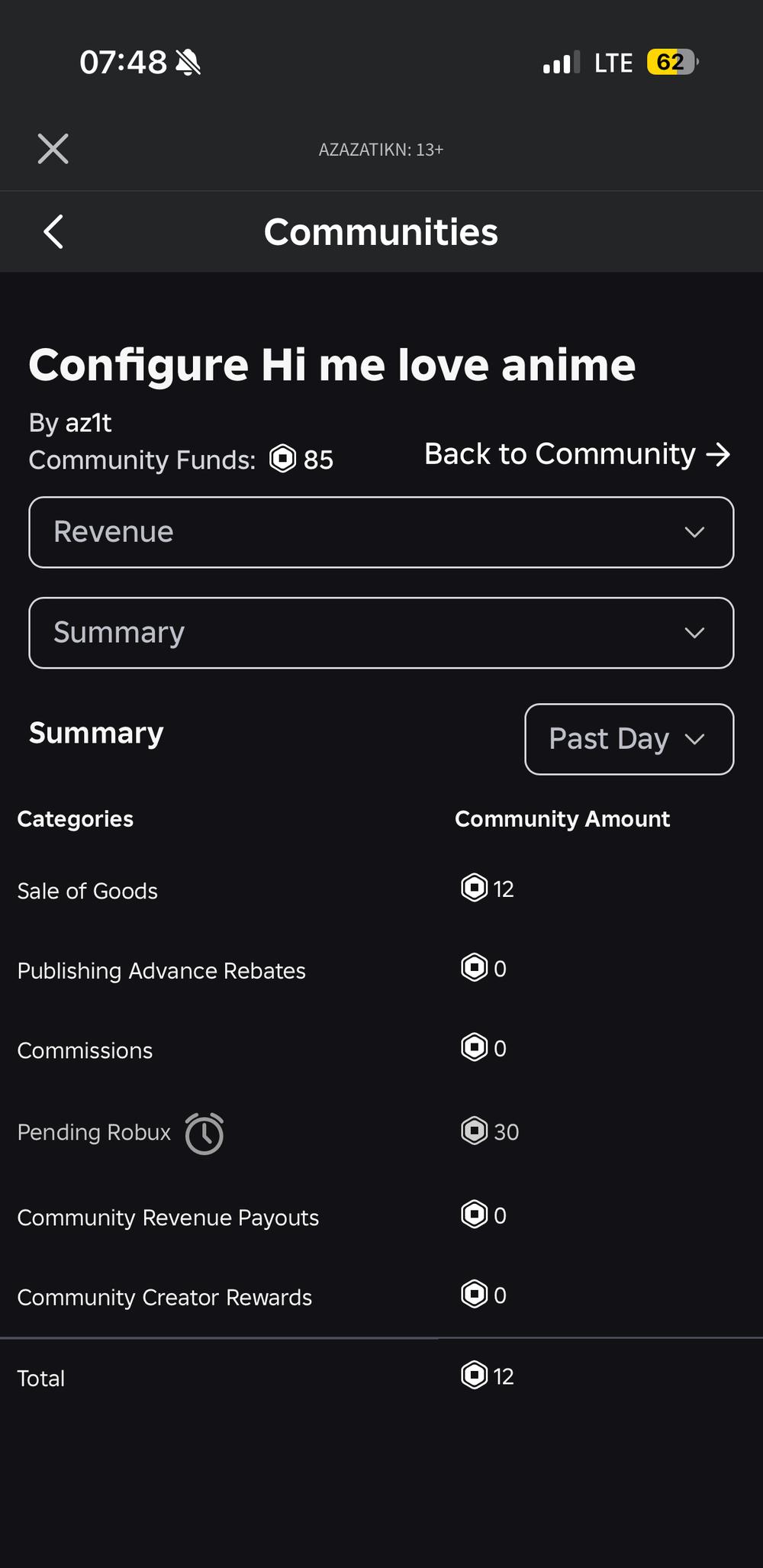
Task: Tap the Community Revenue Payouts row
Action: pyautogui.click(x=168, y=1218)
